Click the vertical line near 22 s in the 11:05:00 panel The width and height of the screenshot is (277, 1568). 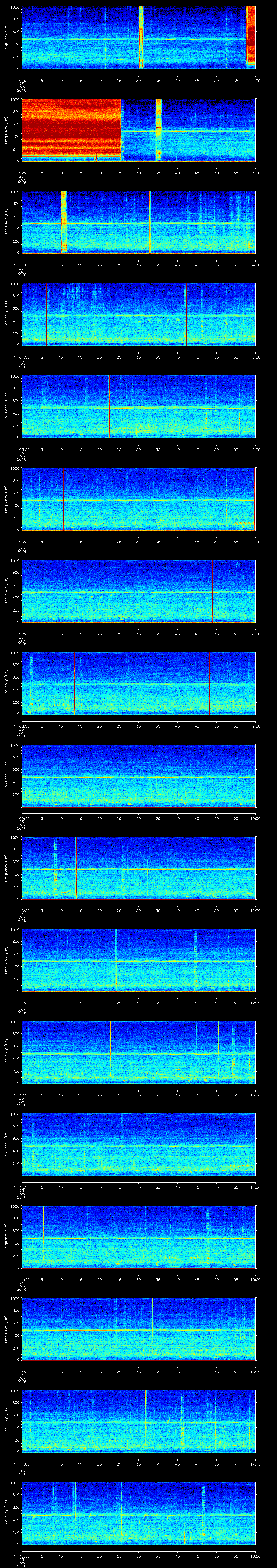coord(109,407)
